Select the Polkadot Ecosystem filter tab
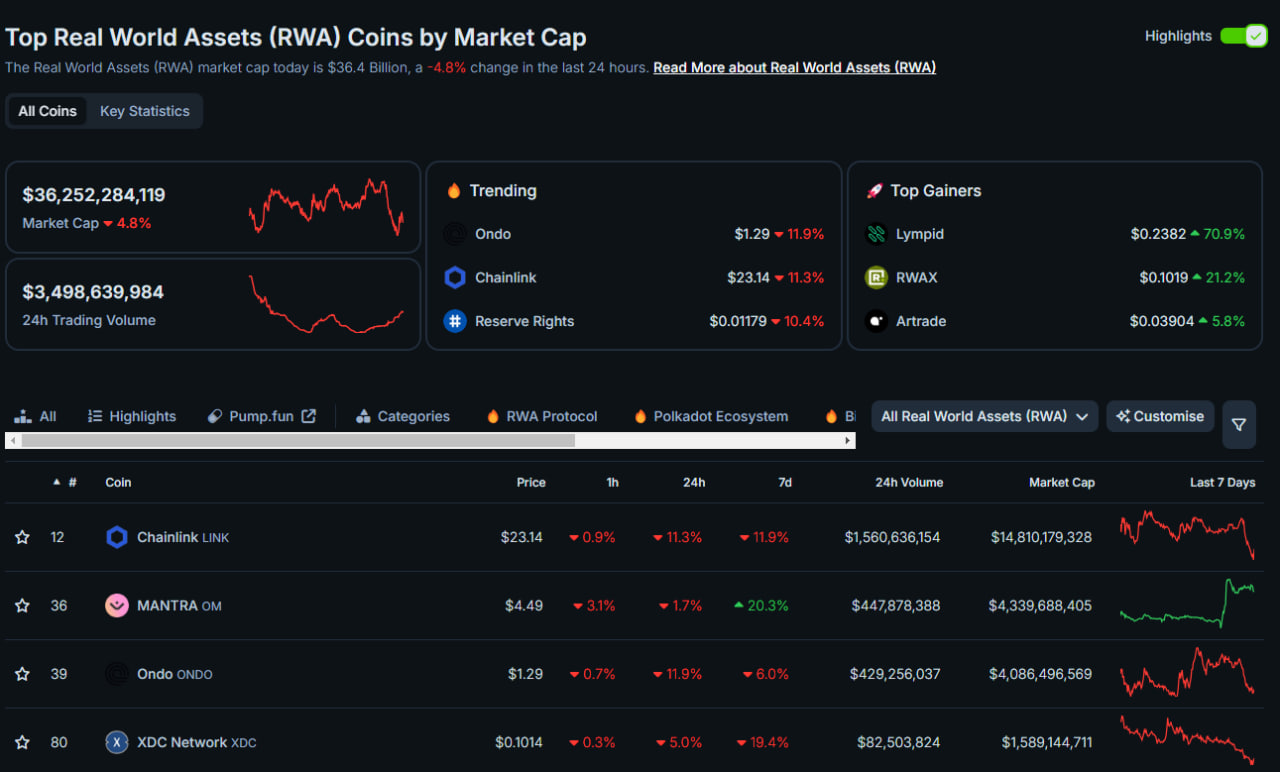The image size is (1280, 772). click(x=711, y=416)
